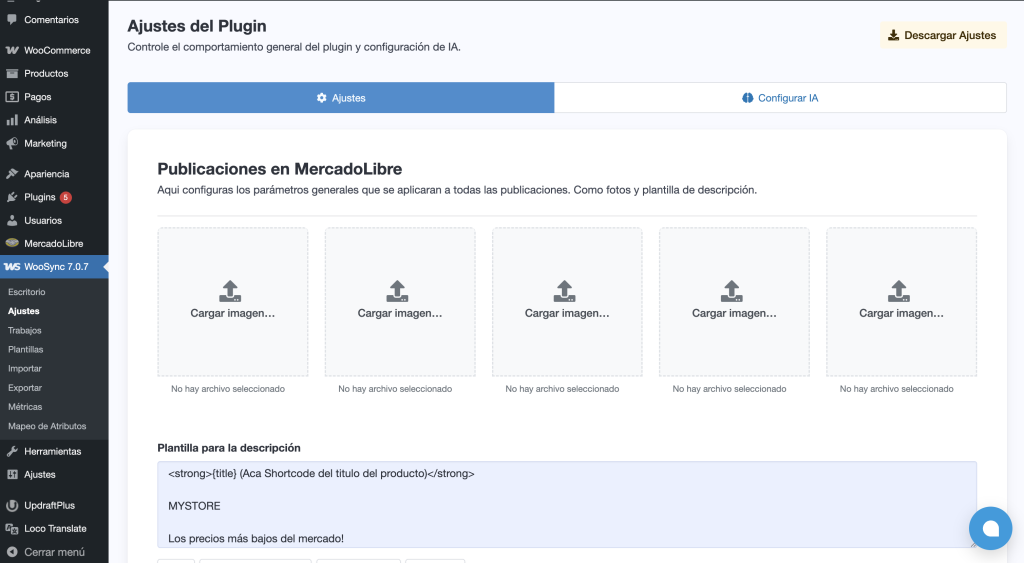1024x563 pixels.
Task: Click the Plugins plug icon
Action: (12, 197)
